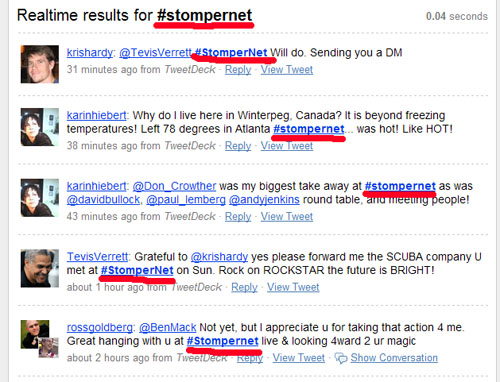Click the #StomperNet hashtag in TevisVerrett's tweet
Screen dimensions: 500x382
(137, 270)
